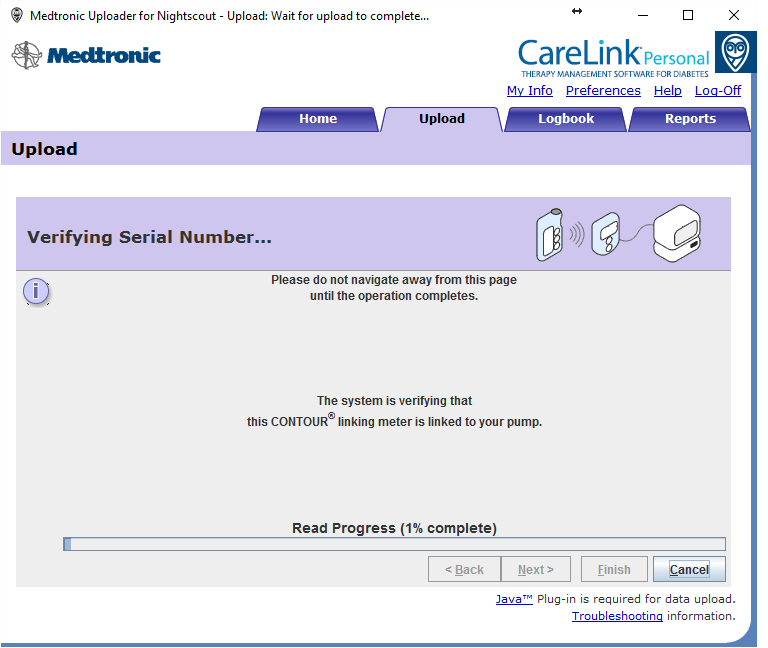
Task: Click the information icon
Action: point(36,291)
